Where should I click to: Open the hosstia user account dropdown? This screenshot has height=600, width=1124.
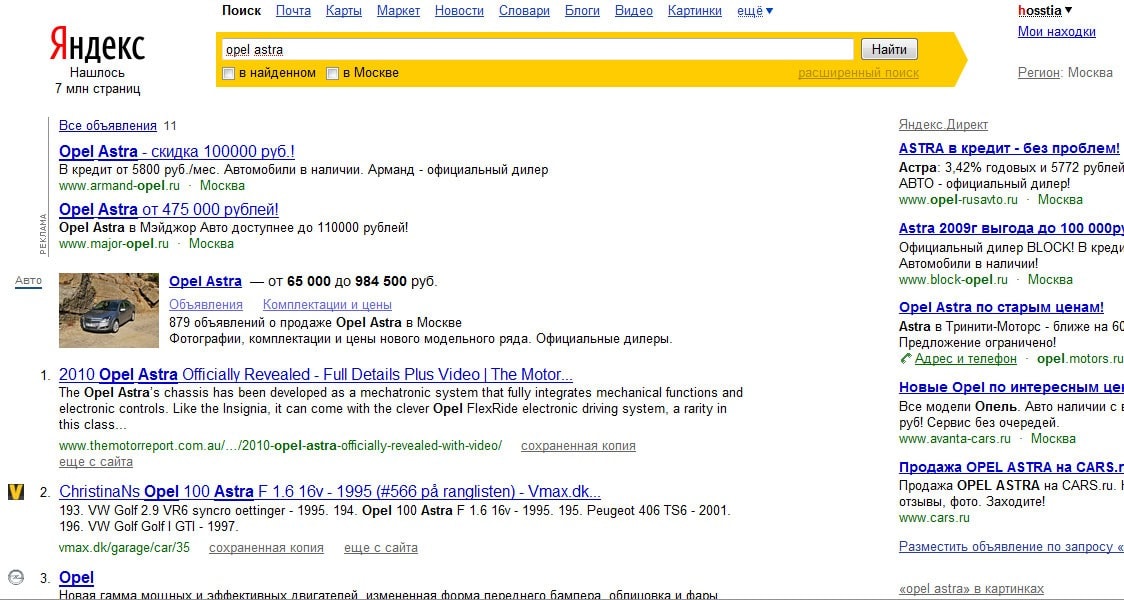[1044, 11]
